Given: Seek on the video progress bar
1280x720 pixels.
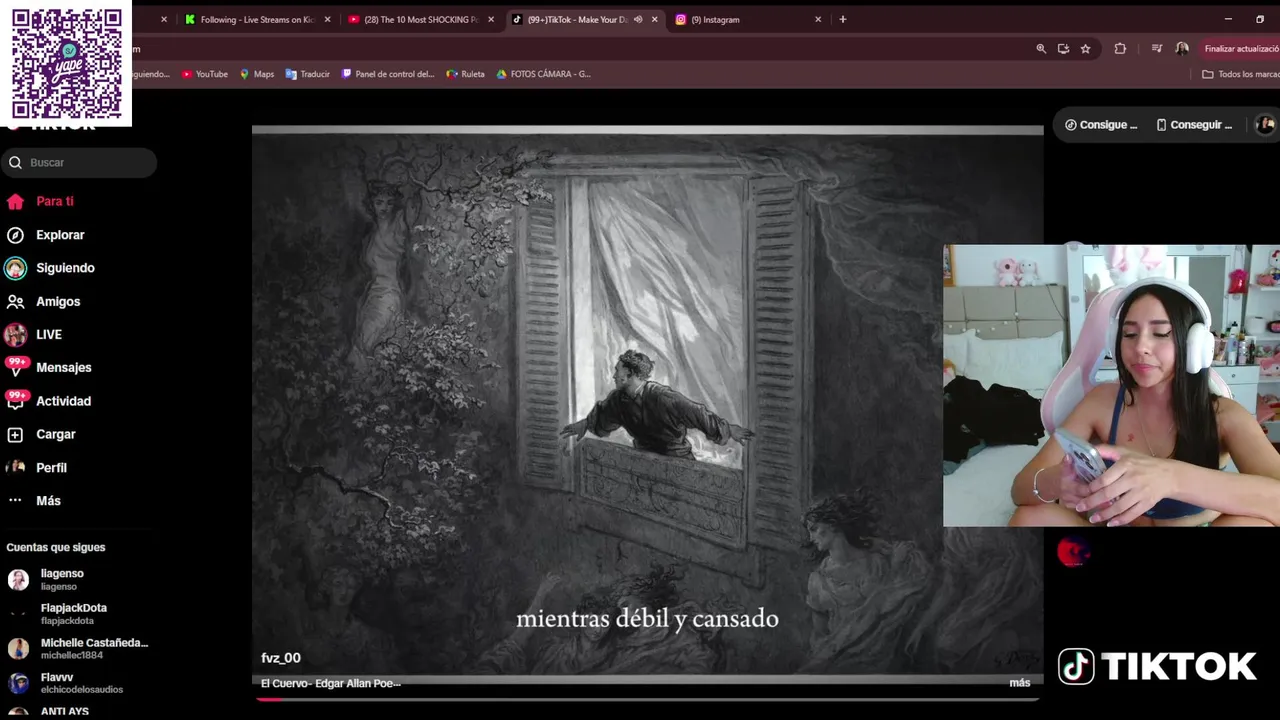Looking at the screenshot, I should 647,698.
